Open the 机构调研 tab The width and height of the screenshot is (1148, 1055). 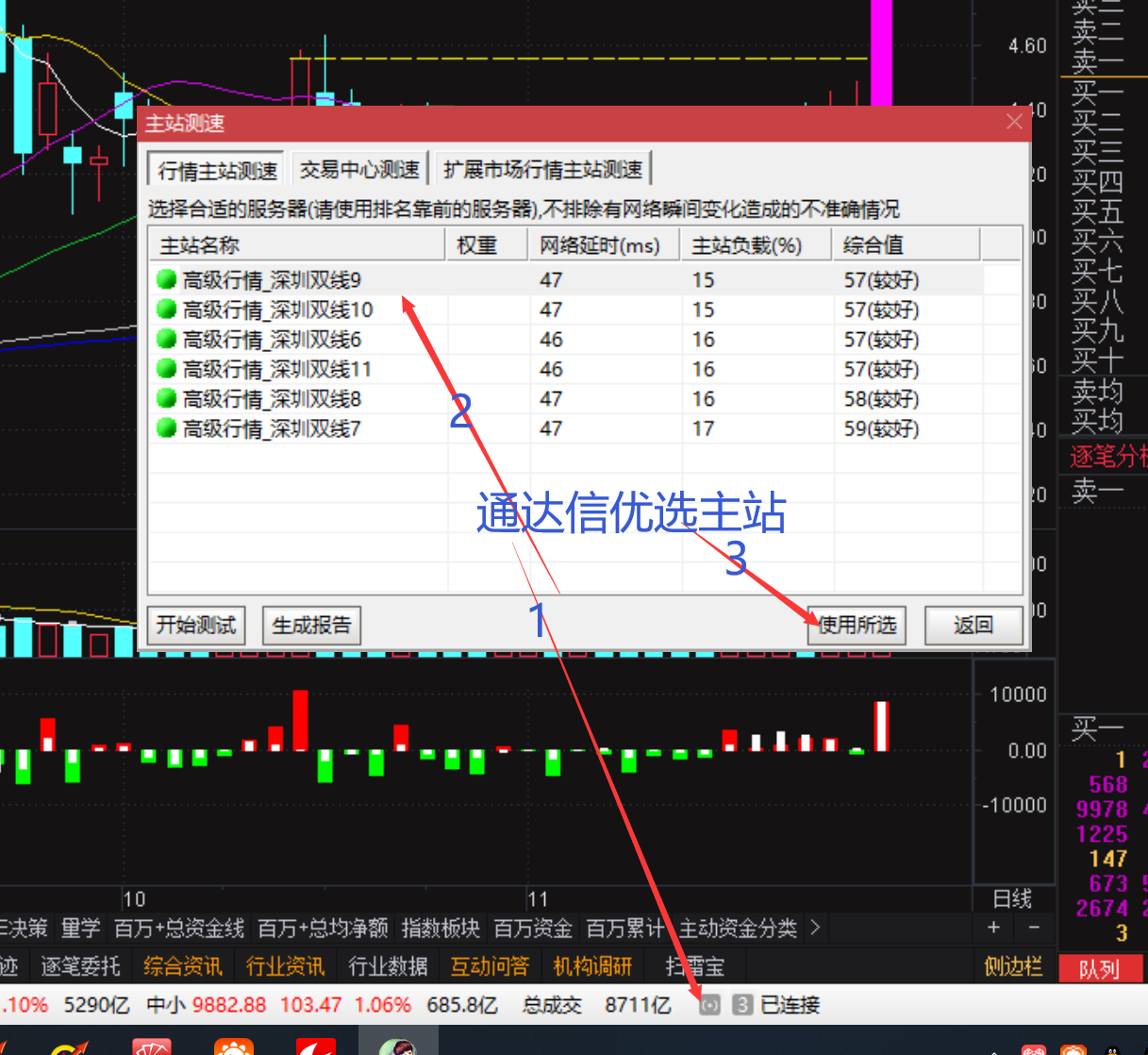tap(592, 966)
